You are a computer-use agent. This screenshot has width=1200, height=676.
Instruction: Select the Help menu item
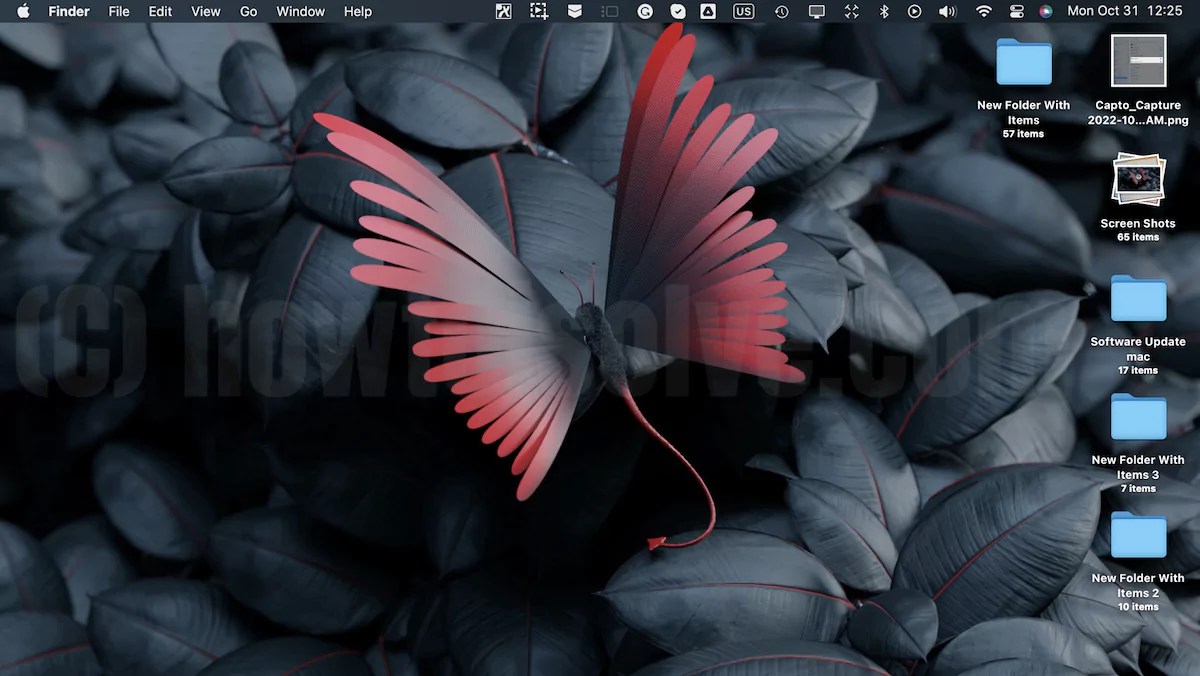[357, 11]
